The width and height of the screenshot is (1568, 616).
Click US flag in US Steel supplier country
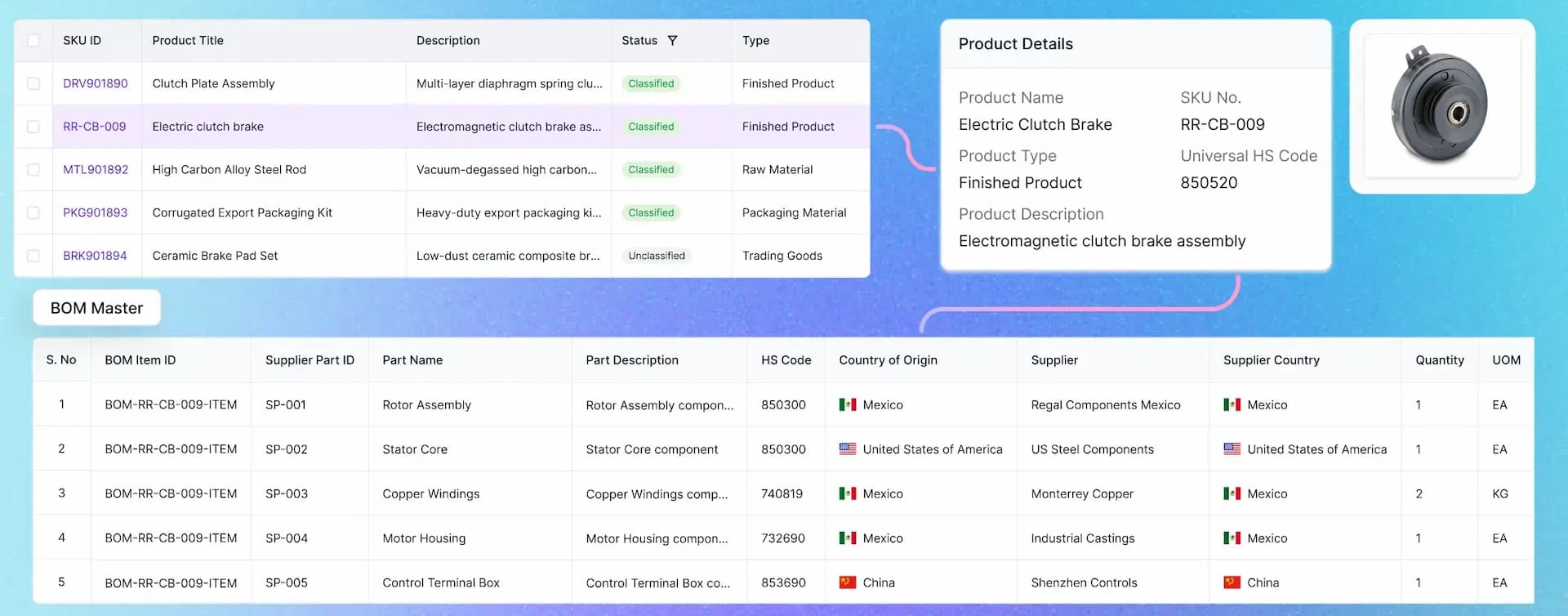click(1232, 449)
